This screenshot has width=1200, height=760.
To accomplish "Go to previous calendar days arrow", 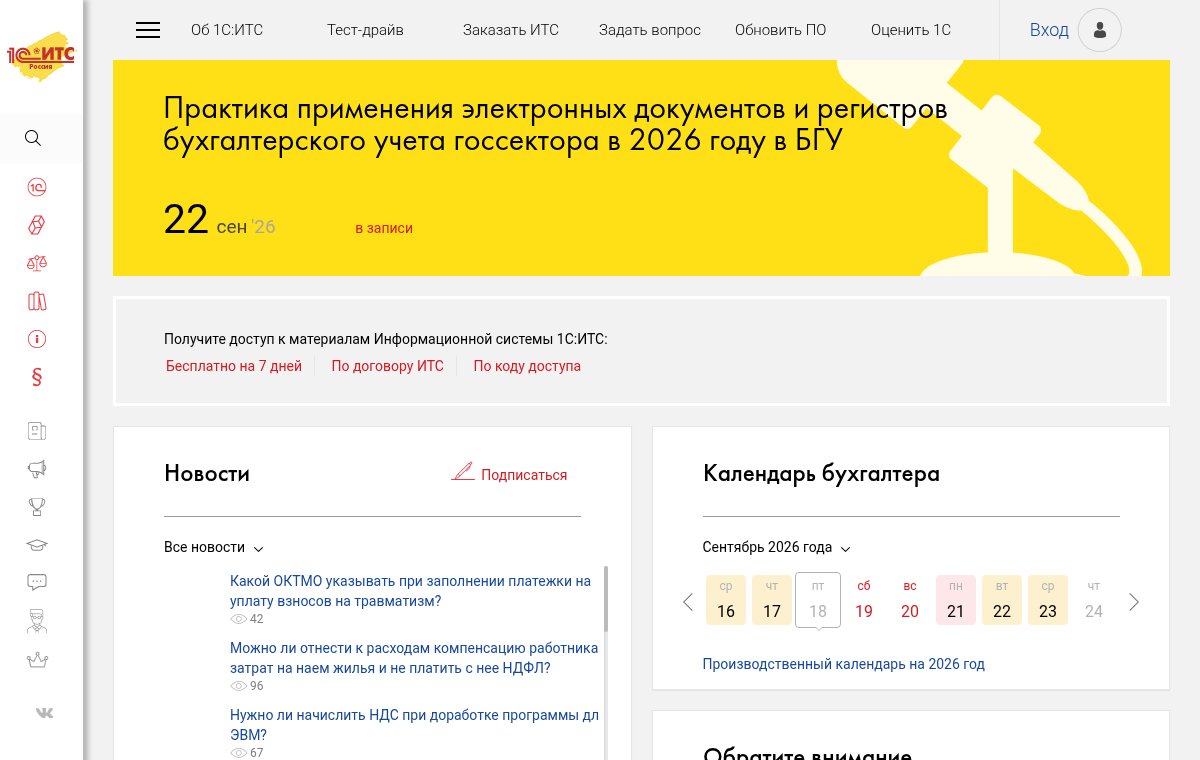I will (688, 602).
